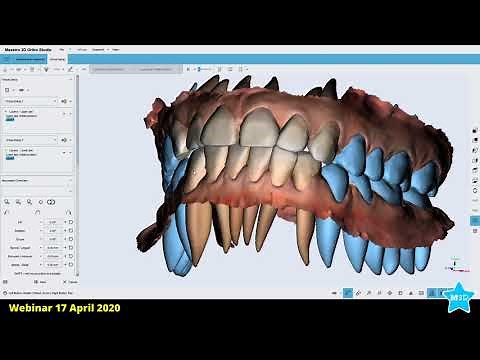Viewport: 480px width, 360px height.
Task: Click the V-shaped tooth icon in top toolbar
Action: tap(46, 69)
